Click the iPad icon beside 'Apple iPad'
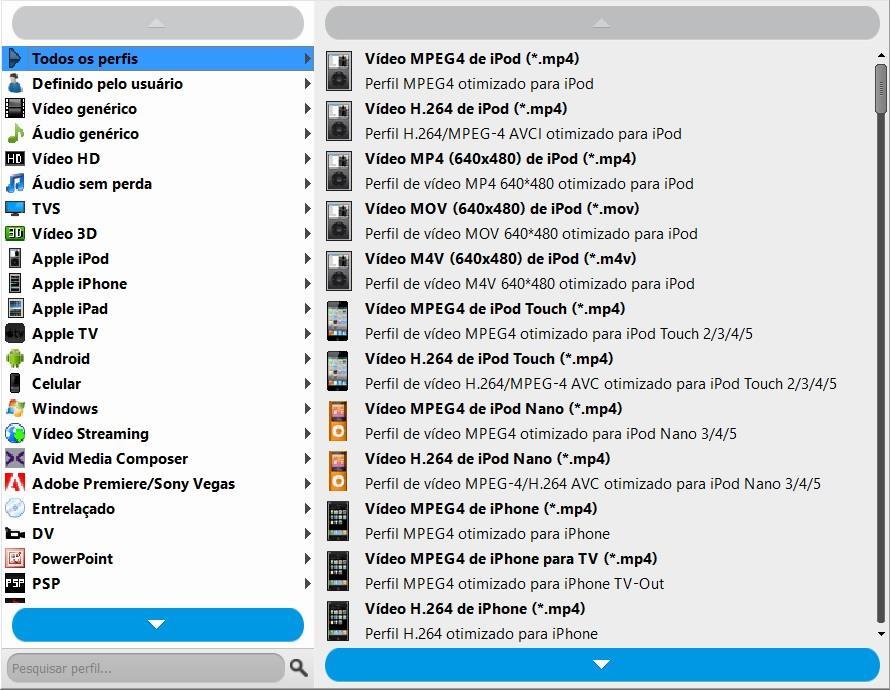 pos(15,308)
